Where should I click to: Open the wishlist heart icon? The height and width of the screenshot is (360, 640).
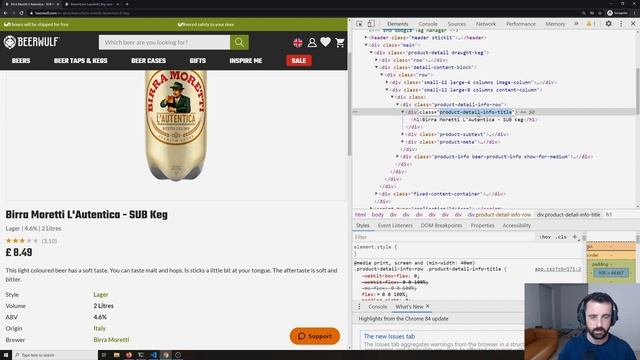(325, 42)
